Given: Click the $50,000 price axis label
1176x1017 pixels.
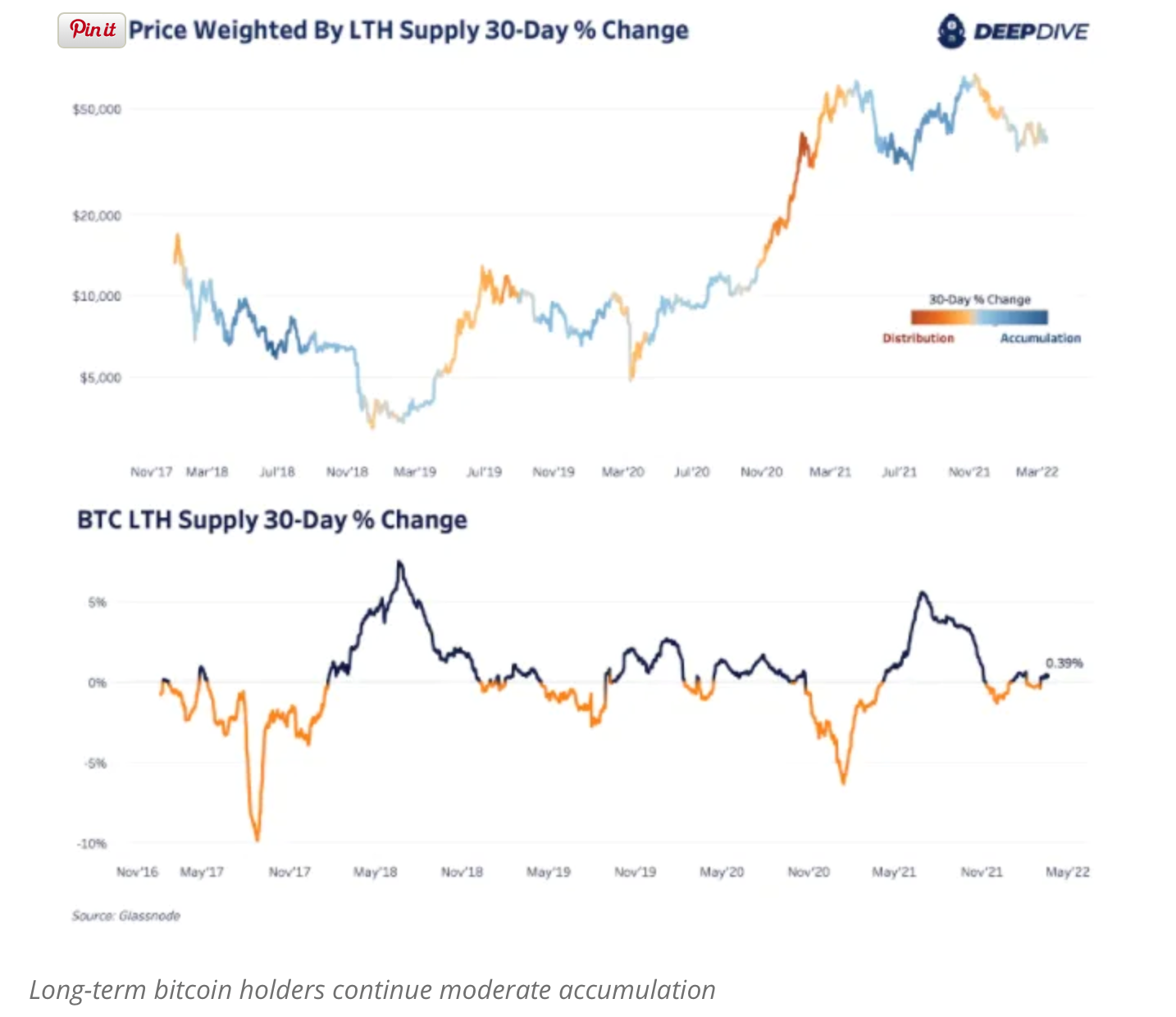Looking at the screenshot, I should click(97, 109).
